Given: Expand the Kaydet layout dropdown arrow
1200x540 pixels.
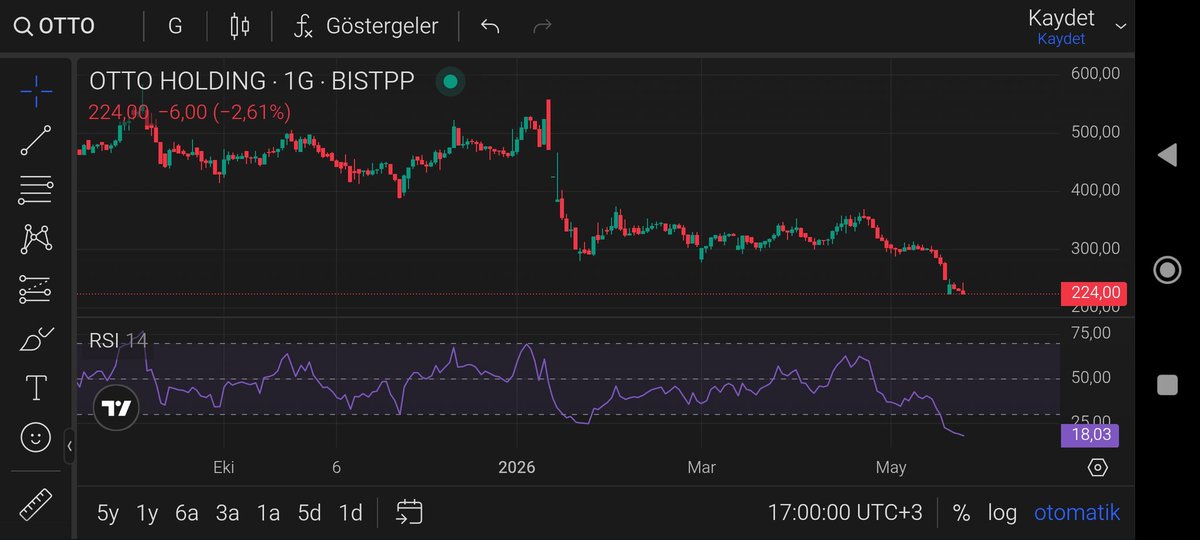Looking at the screenshot, I should (x=1120, y=27).
